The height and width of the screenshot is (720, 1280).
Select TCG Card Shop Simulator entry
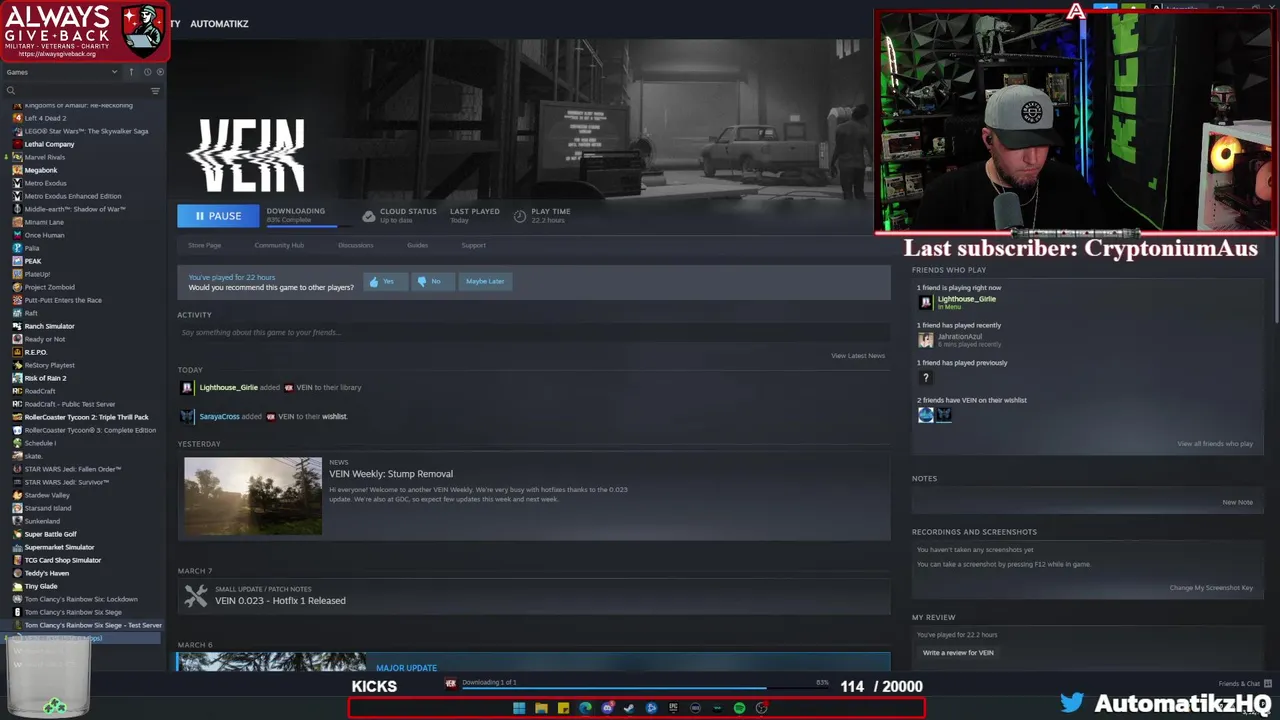pos(62,560)
